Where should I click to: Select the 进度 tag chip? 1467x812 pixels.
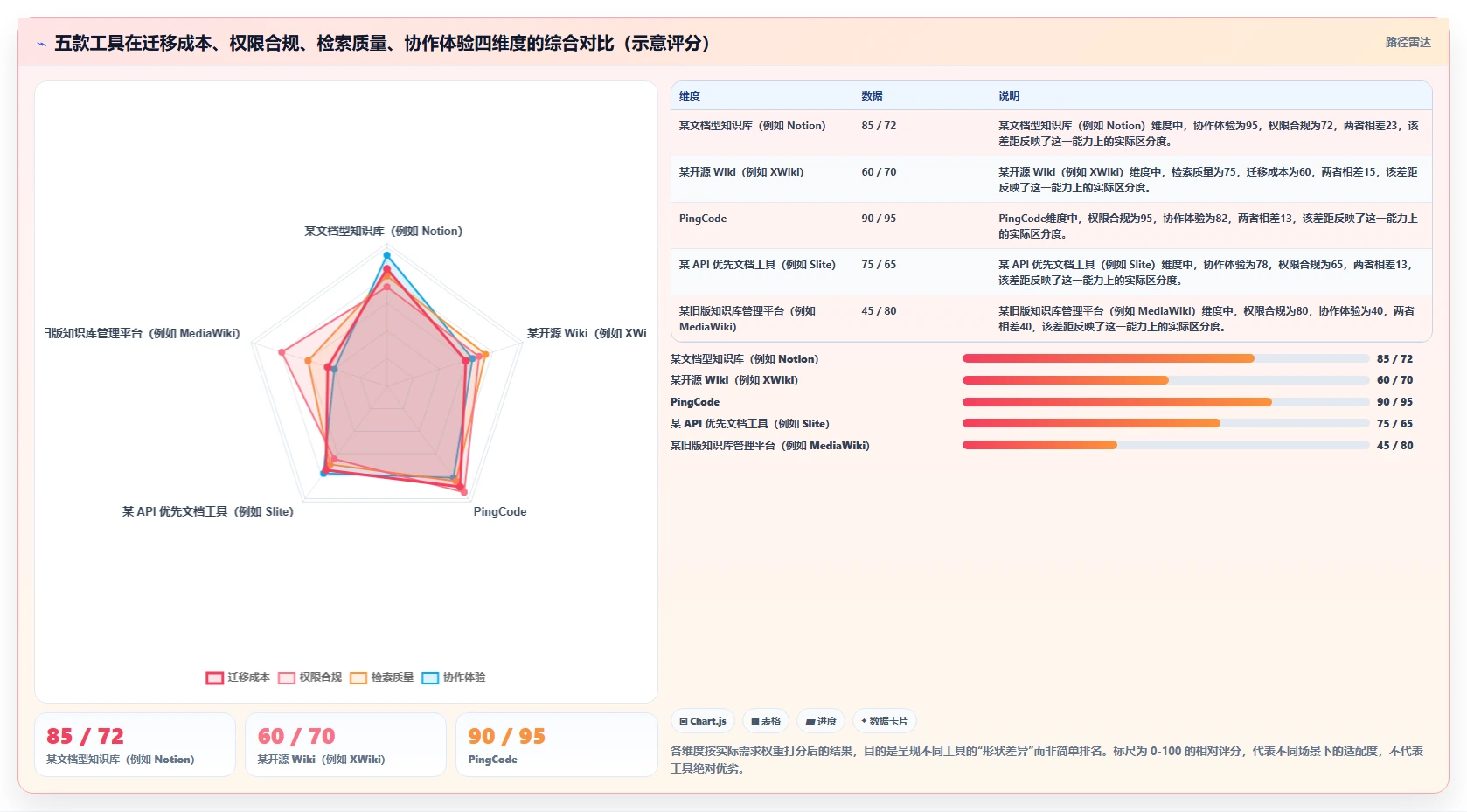click(x=821, y=721)
